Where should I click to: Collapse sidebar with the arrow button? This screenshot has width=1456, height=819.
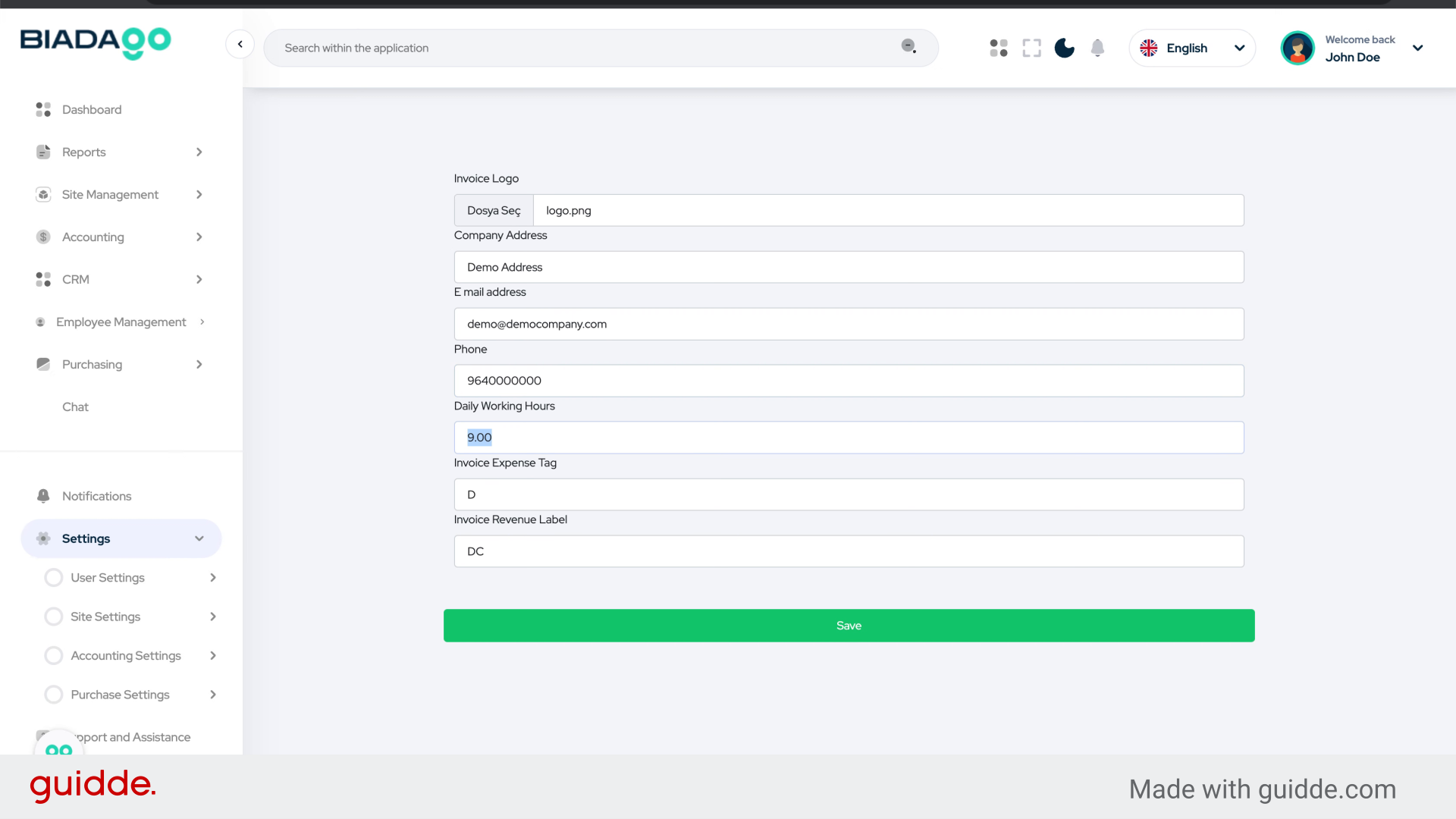point(240,44)
